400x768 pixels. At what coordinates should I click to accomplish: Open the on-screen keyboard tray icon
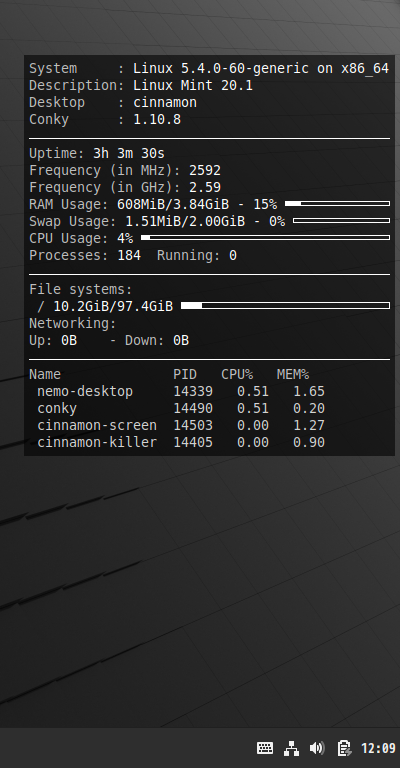tap(265, 748)
